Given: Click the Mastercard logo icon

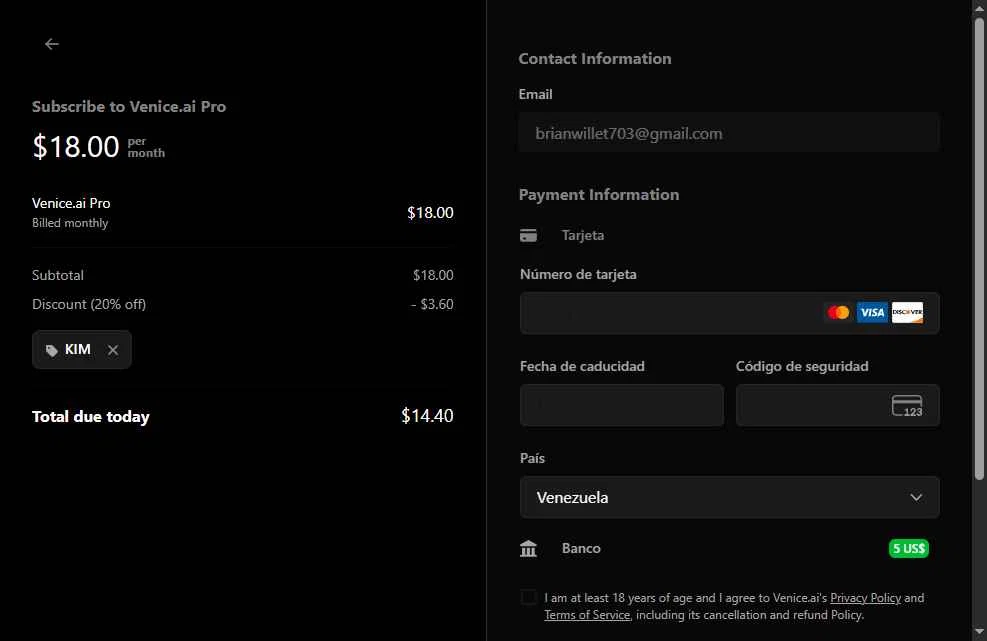Looking at the screenshot, I should click(x=838, y=312).
